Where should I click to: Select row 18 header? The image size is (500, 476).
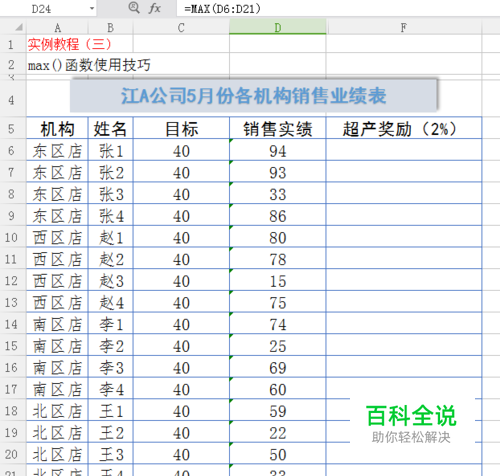pos(11,410)
